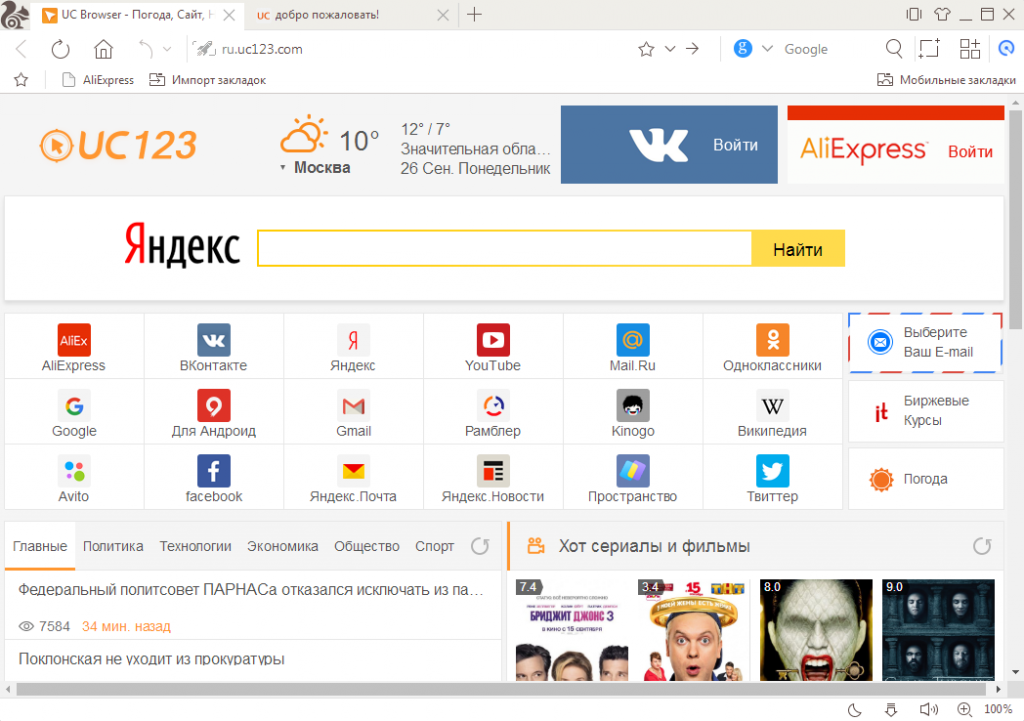The height and width of the screenshot is (721, 1024).
Task: Click Выберите Ваш E-mail widget
Action: (x=925, y=342)
